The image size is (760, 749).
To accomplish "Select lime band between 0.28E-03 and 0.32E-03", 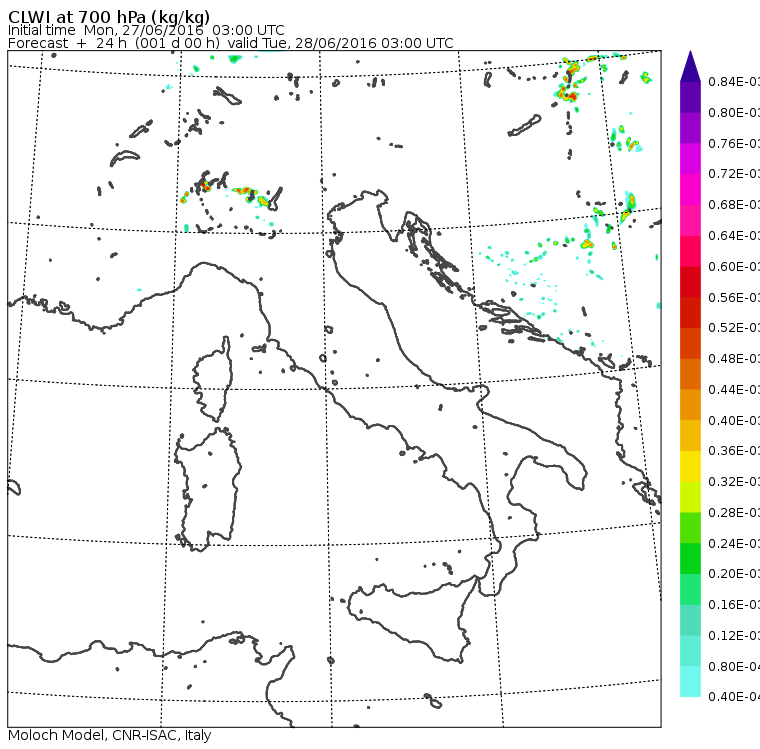I will pyautogui.click(x=690, y=497).
